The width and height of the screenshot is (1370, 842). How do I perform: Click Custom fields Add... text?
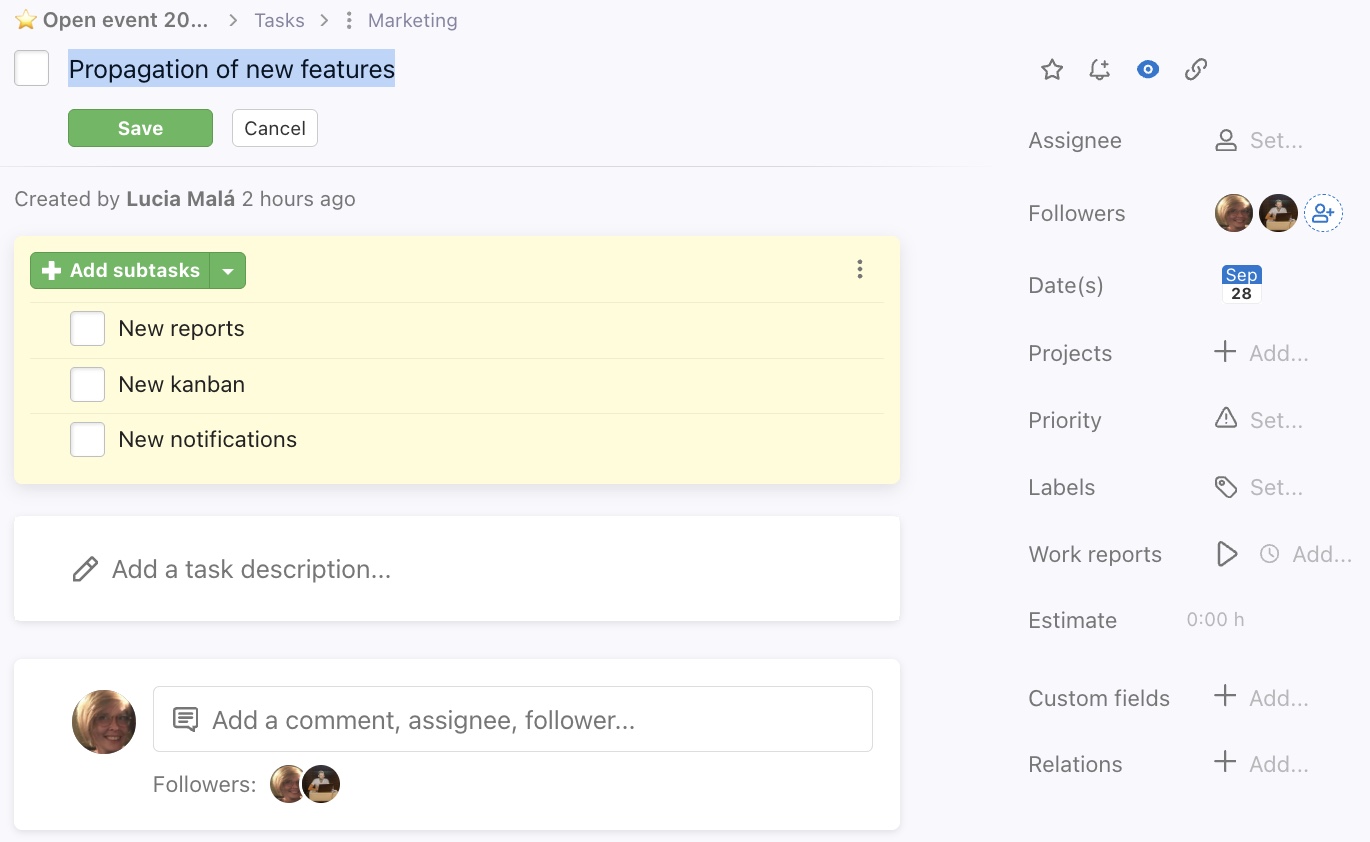click(1279, 698)
